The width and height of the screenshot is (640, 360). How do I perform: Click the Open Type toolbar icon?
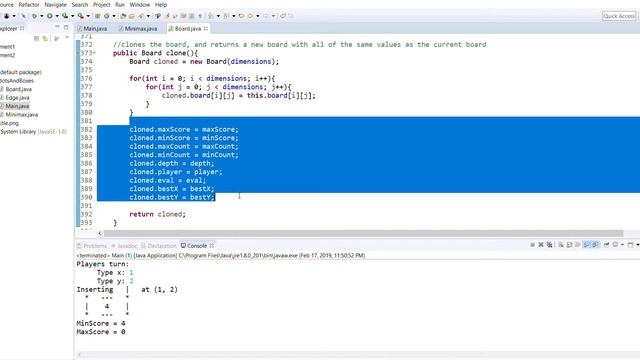pyautogui.click(x=122, y=16)
